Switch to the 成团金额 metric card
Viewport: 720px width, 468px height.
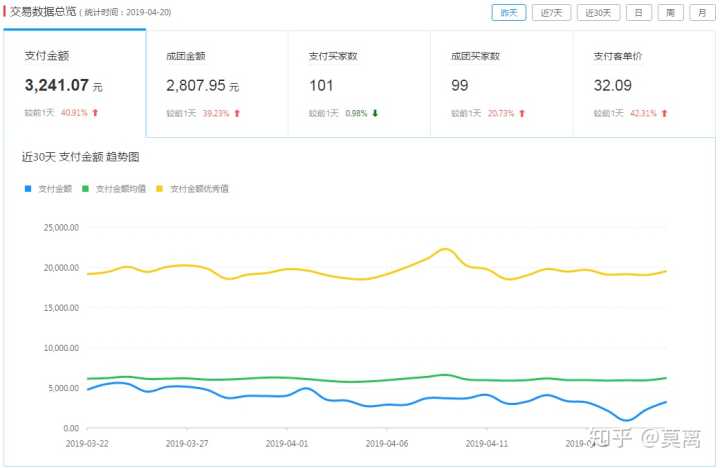coord(216,83)
